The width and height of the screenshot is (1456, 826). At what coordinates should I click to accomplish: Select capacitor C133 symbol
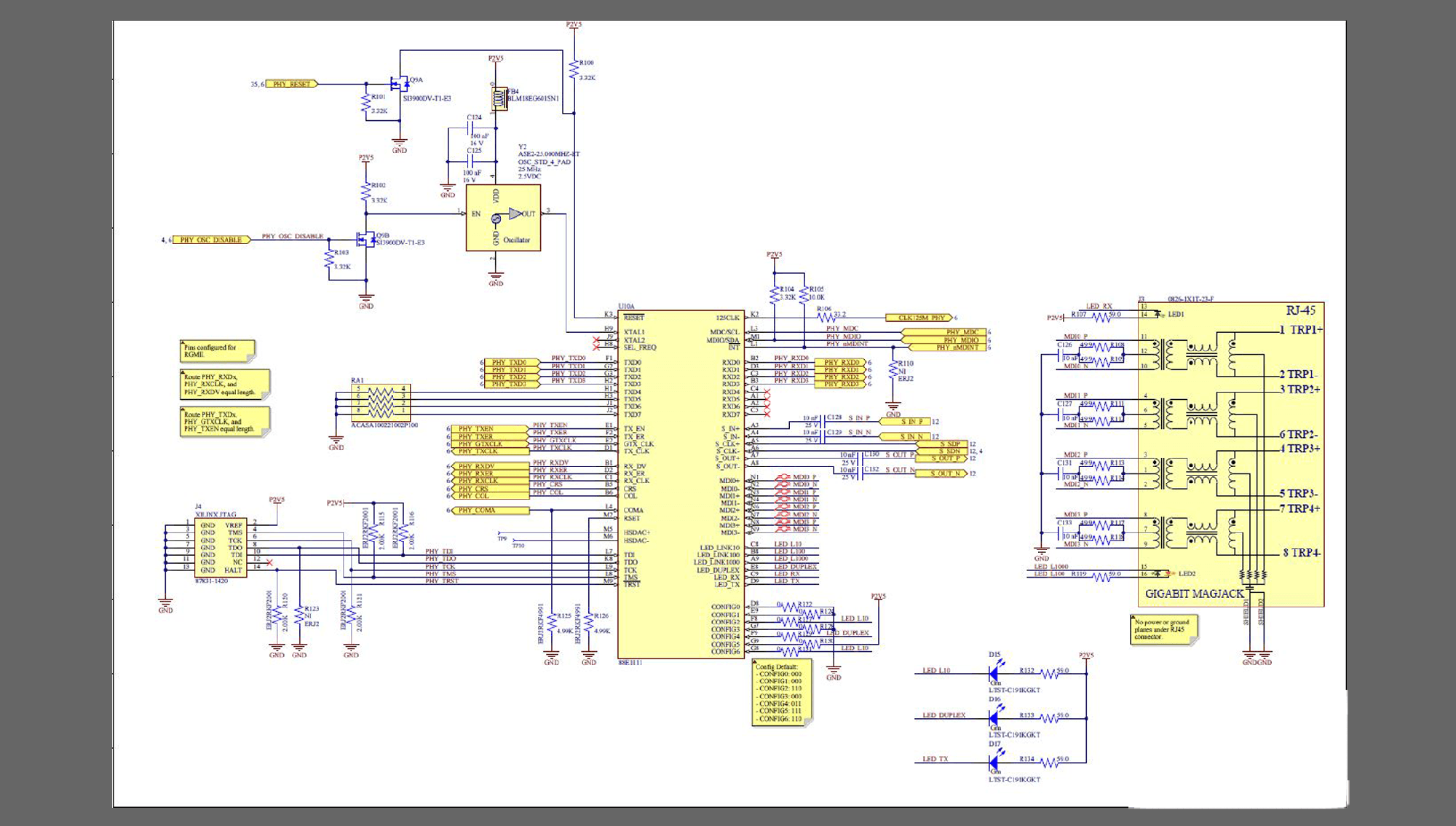pyautogui.click(x=1061, y=533)
